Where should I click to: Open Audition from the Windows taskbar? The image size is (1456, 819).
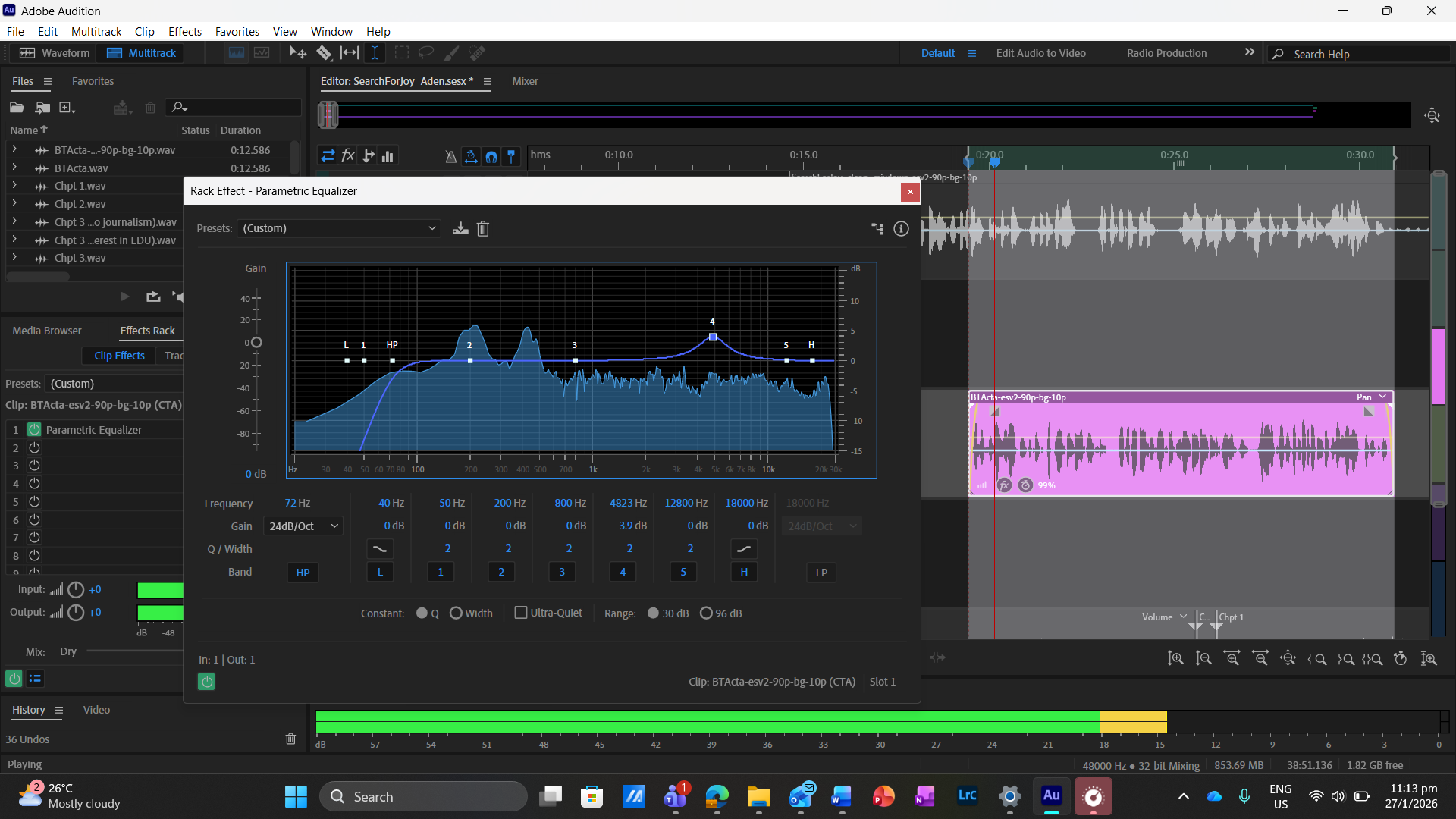click(1051, 796)
